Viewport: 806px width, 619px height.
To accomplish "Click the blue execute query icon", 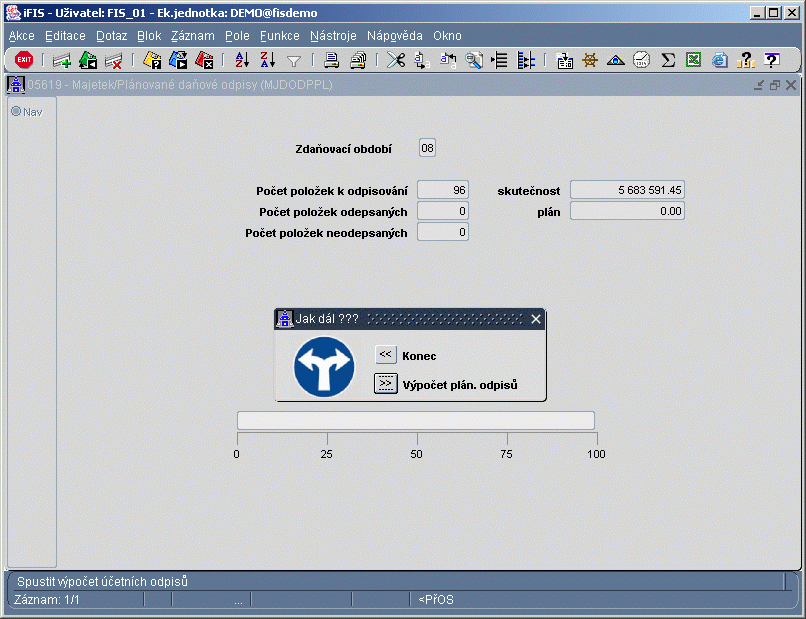I will 178,61.
